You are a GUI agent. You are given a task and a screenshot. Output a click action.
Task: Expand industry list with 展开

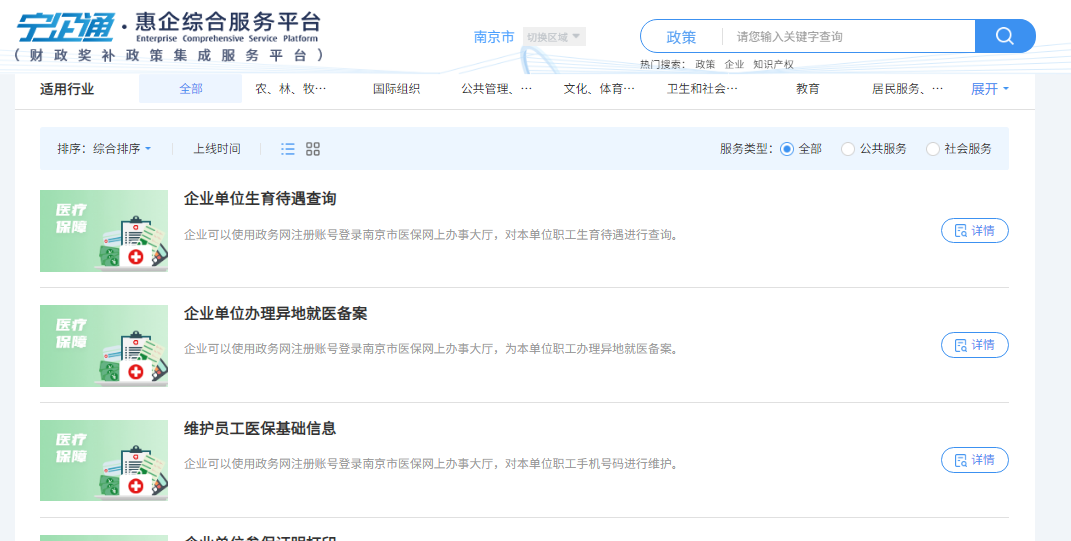(989, 89)
